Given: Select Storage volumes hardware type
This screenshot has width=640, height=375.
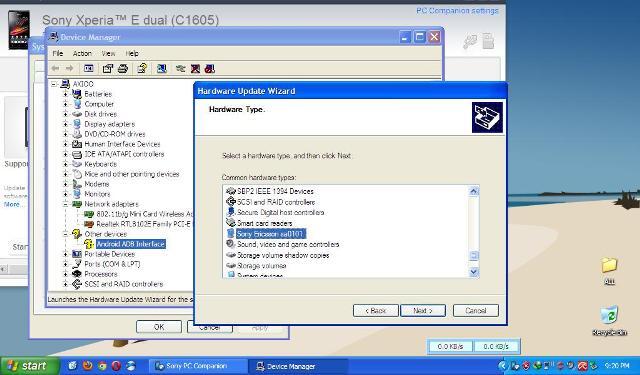Looking at the screenshot, I should coord(262,266).
